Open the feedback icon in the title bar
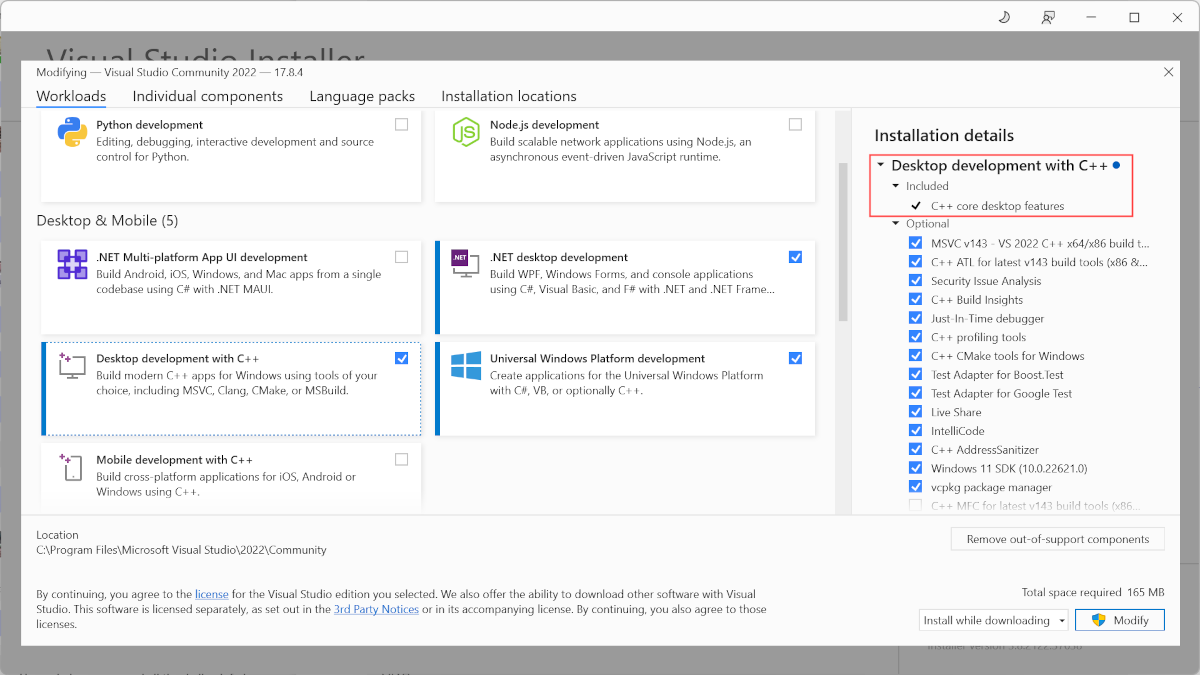The height and width of the screenshot is (675, 1200). point(1047,17)
